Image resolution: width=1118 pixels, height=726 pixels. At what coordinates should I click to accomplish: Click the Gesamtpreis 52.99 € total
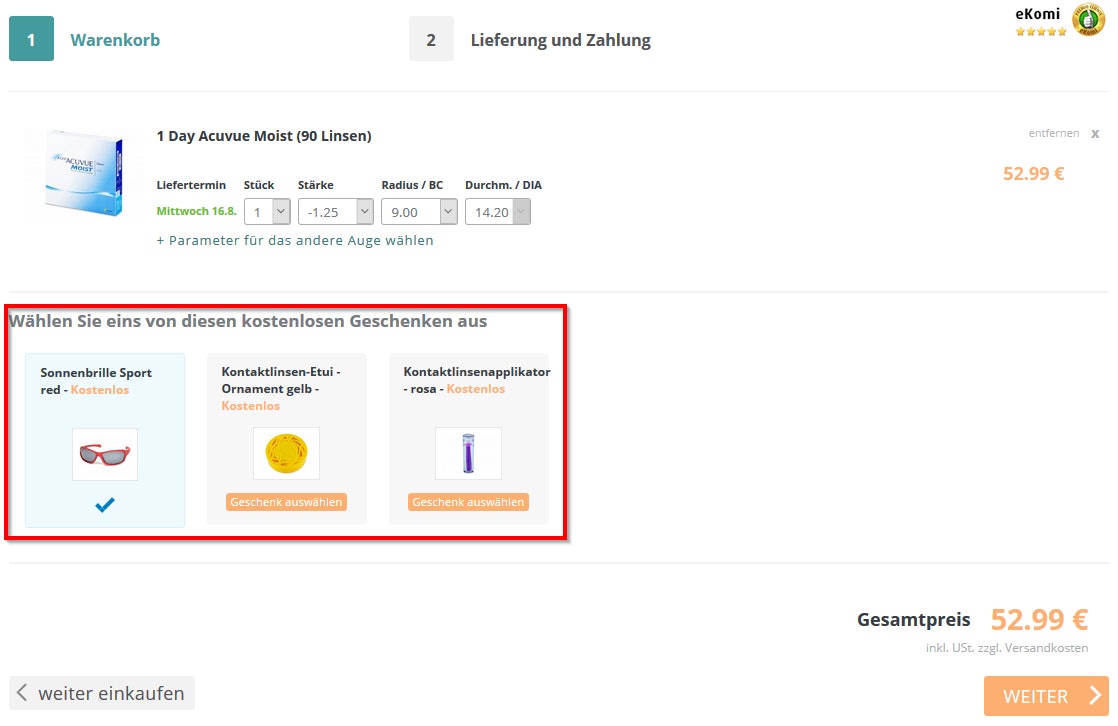coord(1039,619)
